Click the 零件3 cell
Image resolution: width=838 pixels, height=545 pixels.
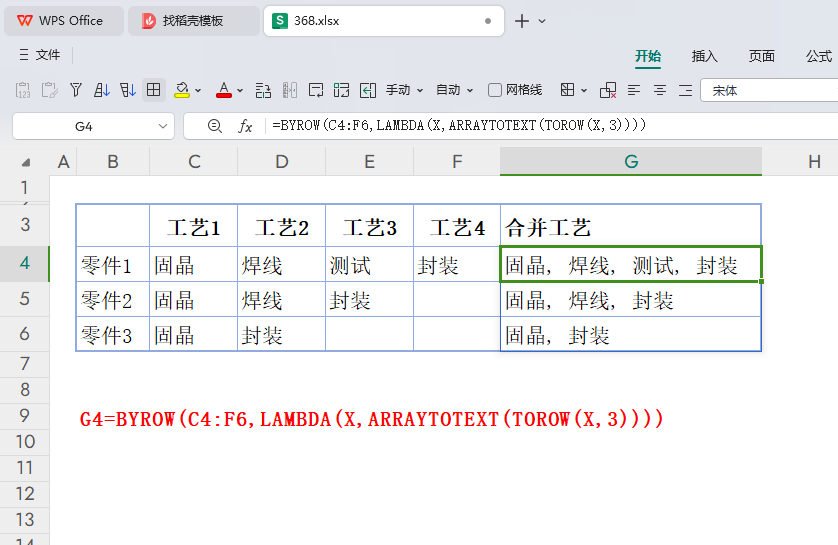click(113, 335)
